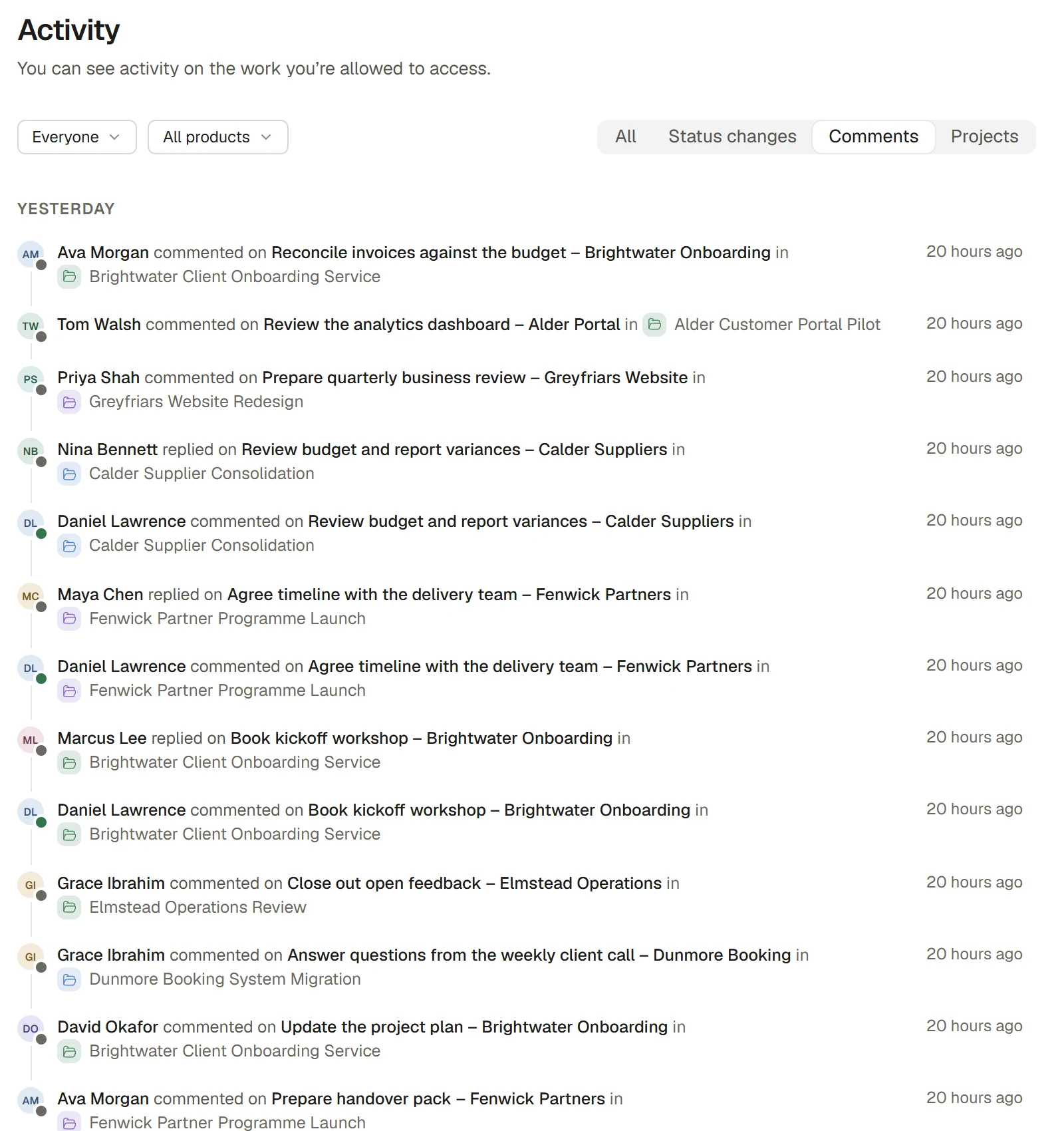Click the Marcus Lee name link
The image size is (1064, 1131).
point(102,738)
